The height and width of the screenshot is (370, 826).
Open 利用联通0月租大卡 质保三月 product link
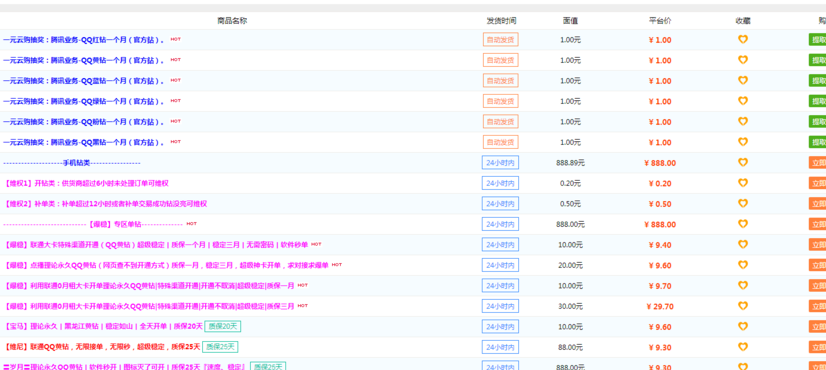coord(149,306)
